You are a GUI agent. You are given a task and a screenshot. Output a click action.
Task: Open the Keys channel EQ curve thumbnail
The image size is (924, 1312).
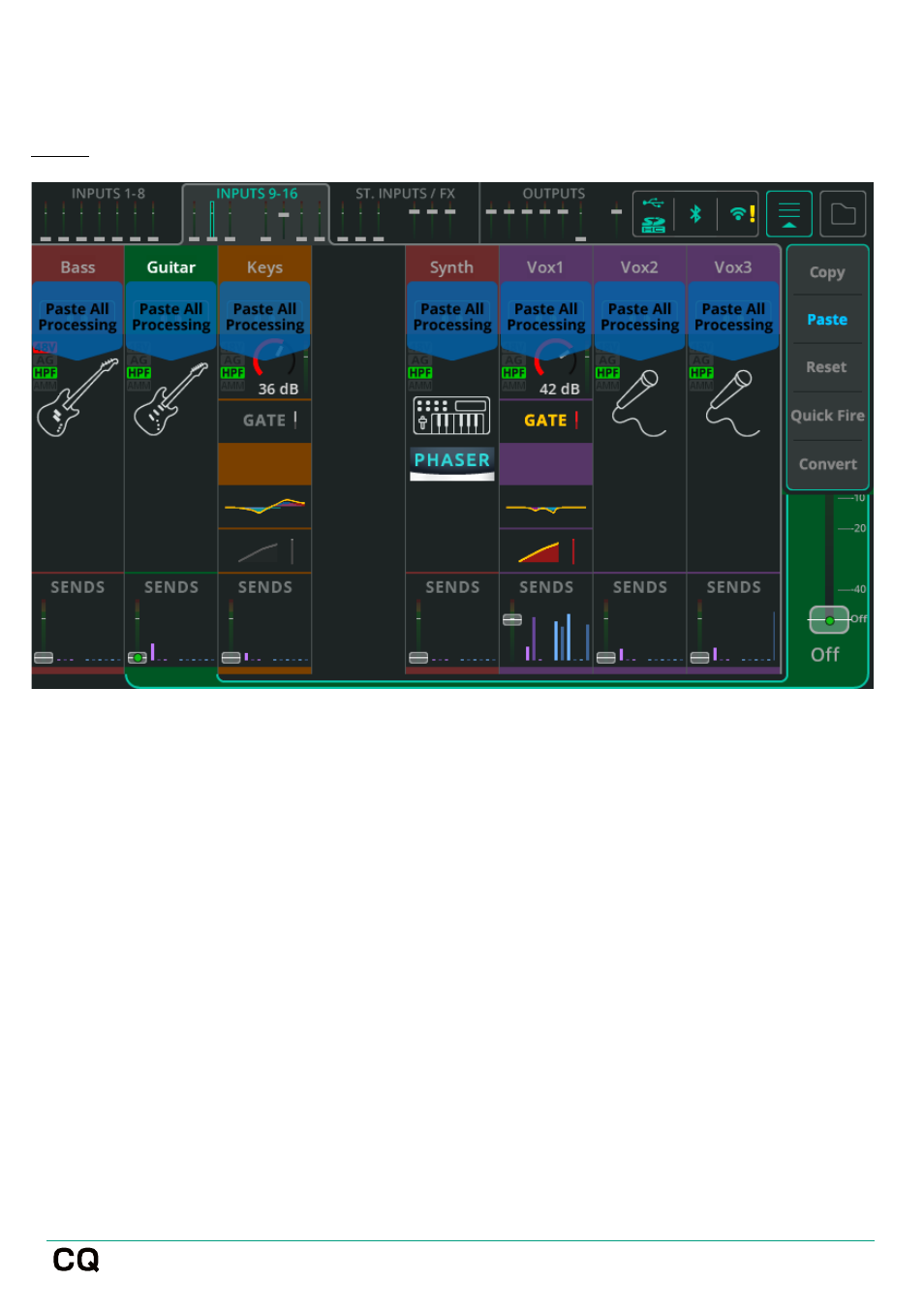[264, 506]
